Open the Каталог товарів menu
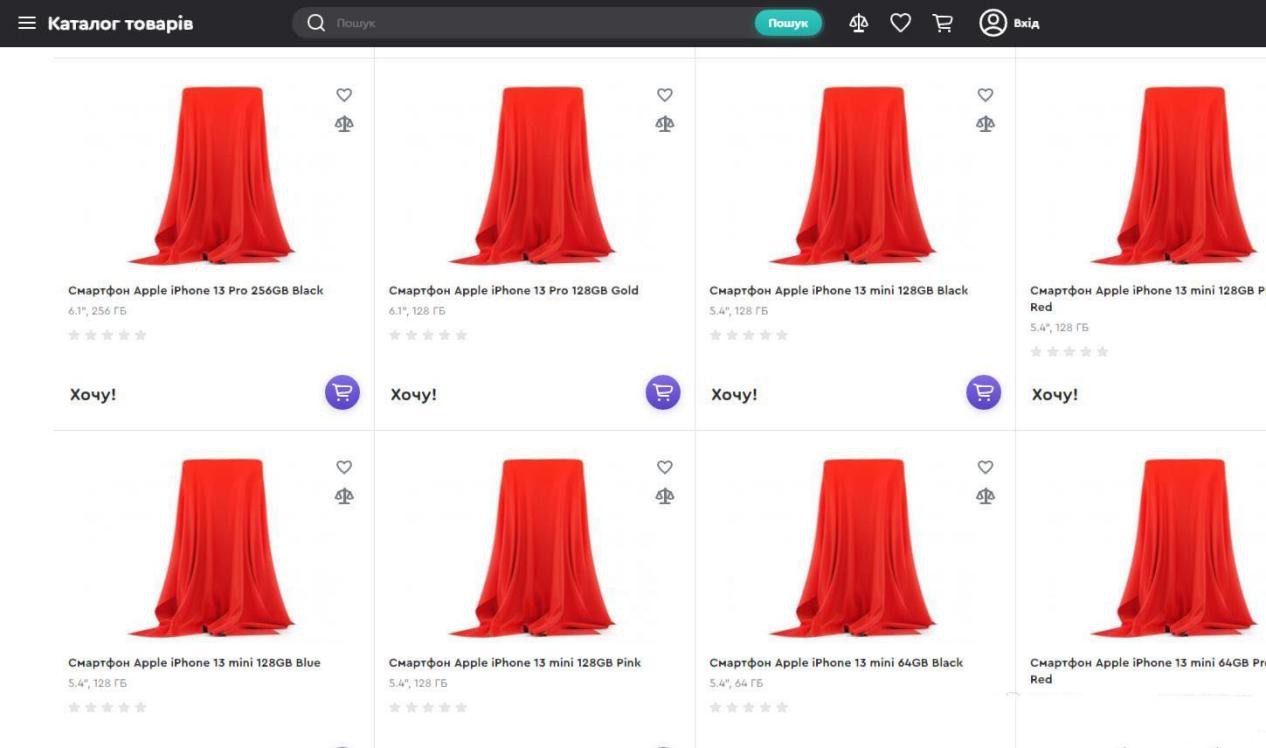This screenshot has width=1266, height=748. coord(120,23)
